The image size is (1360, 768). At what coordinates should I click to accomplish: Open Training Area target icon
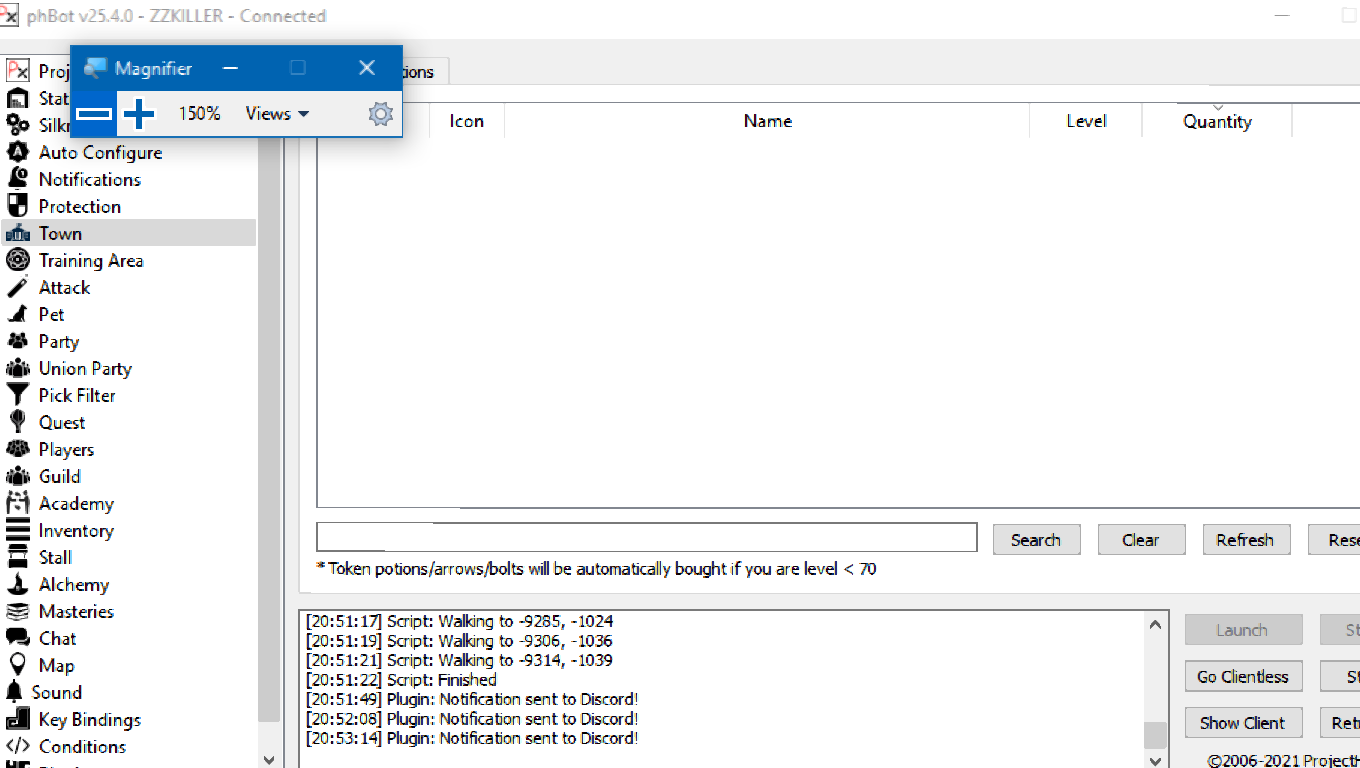click(x=18, y=260)
